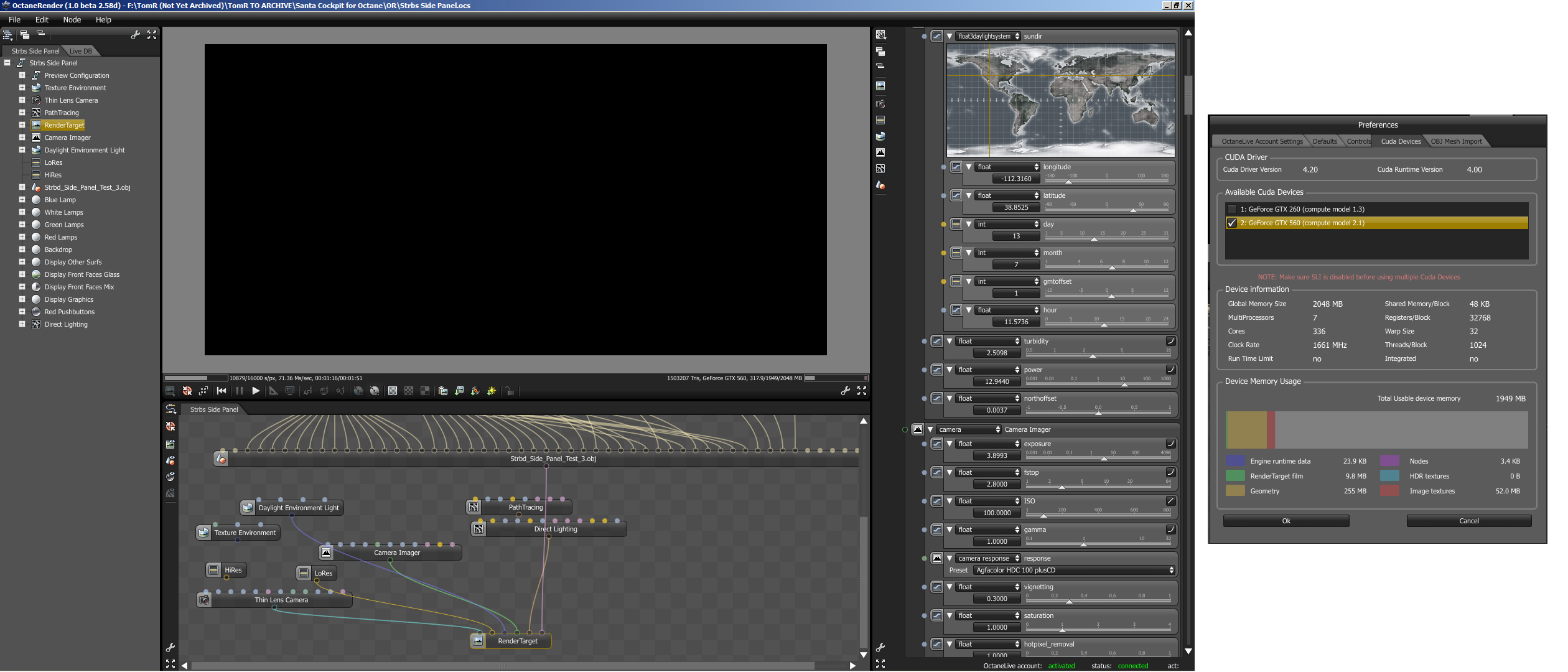The width and height of the screenshot is (1568, 672).
Task: Click the Play render button
Action: [256, 391]
